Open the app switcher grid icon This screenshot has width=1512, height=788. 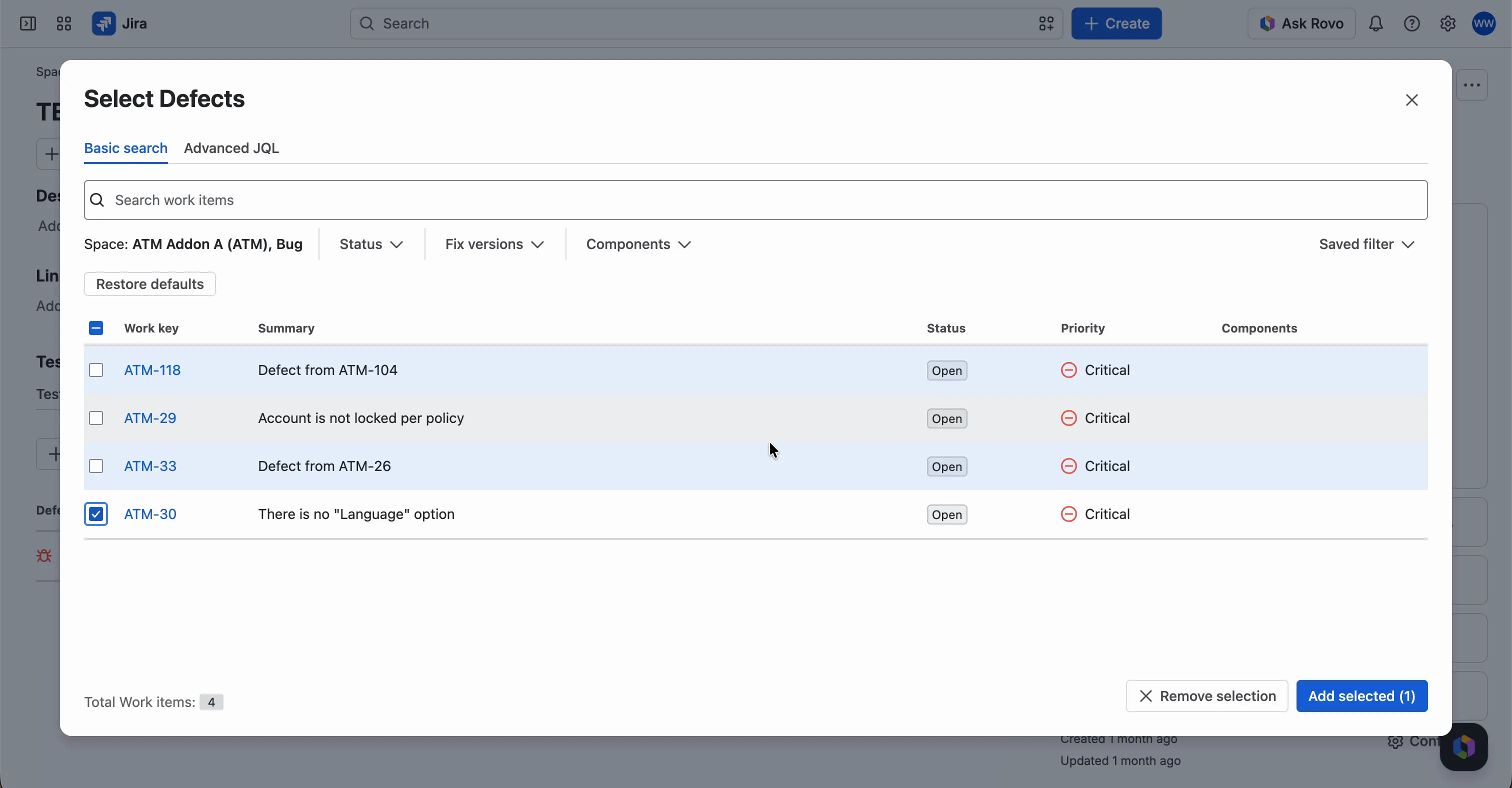point(63,23)
